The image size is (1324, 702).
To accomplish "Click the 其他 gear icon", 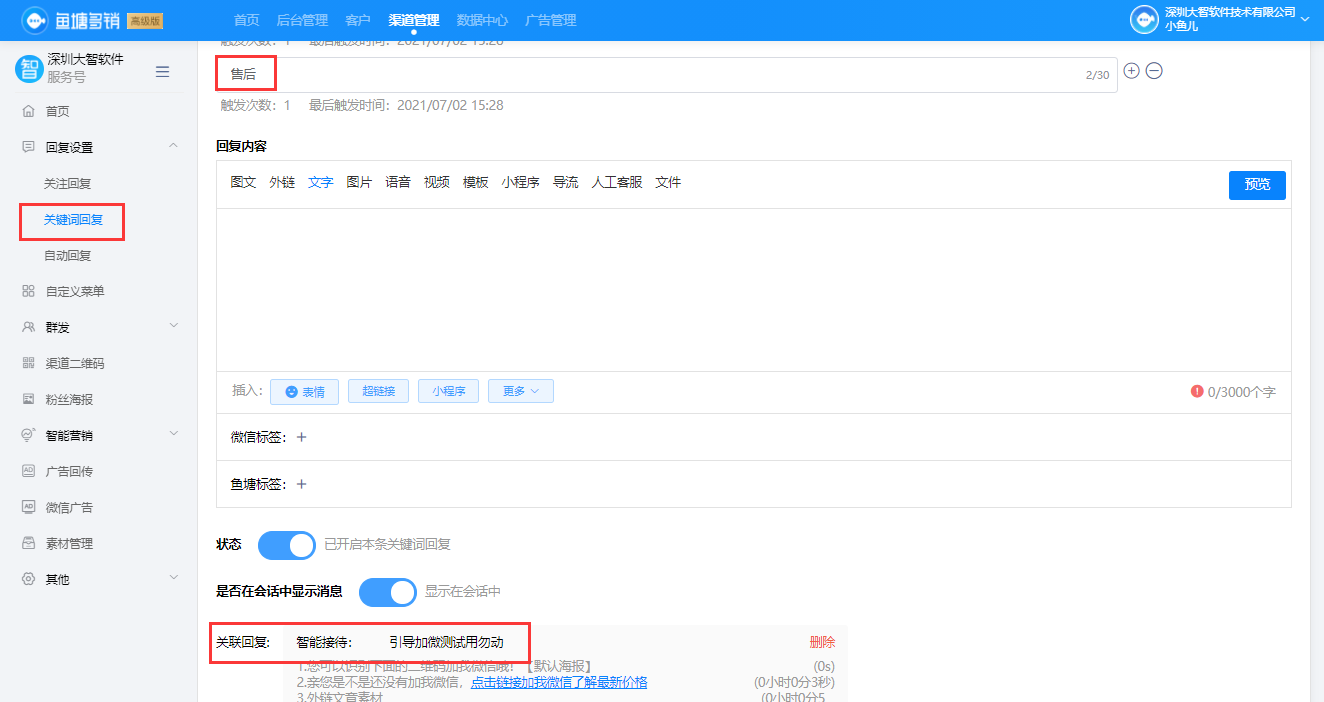I will click(28, 579).
